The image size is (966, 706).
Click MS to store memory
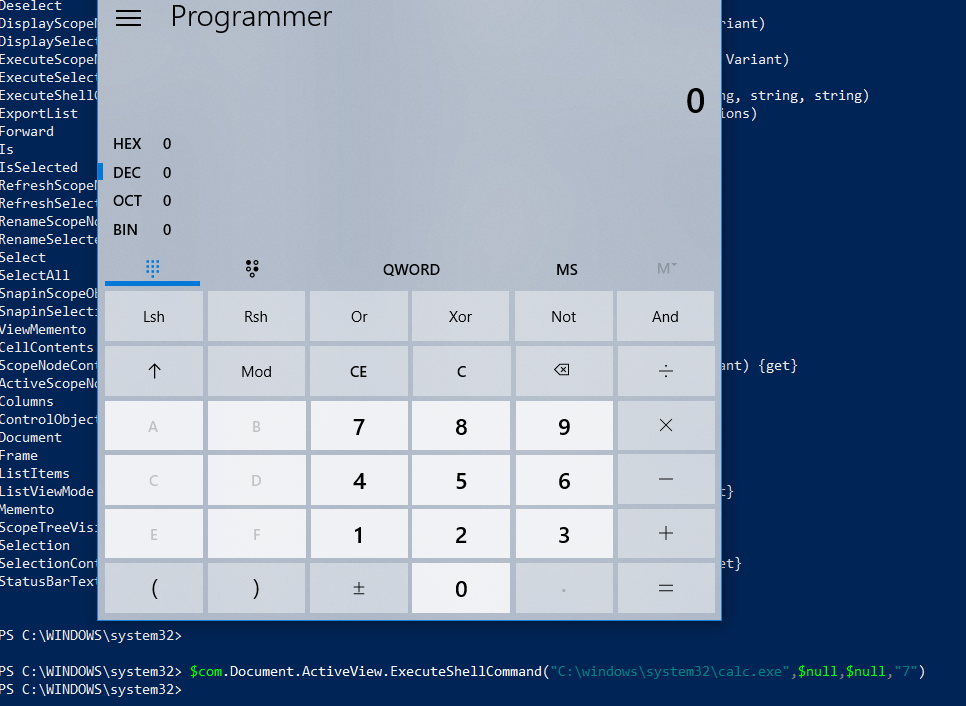coord(566,269)
